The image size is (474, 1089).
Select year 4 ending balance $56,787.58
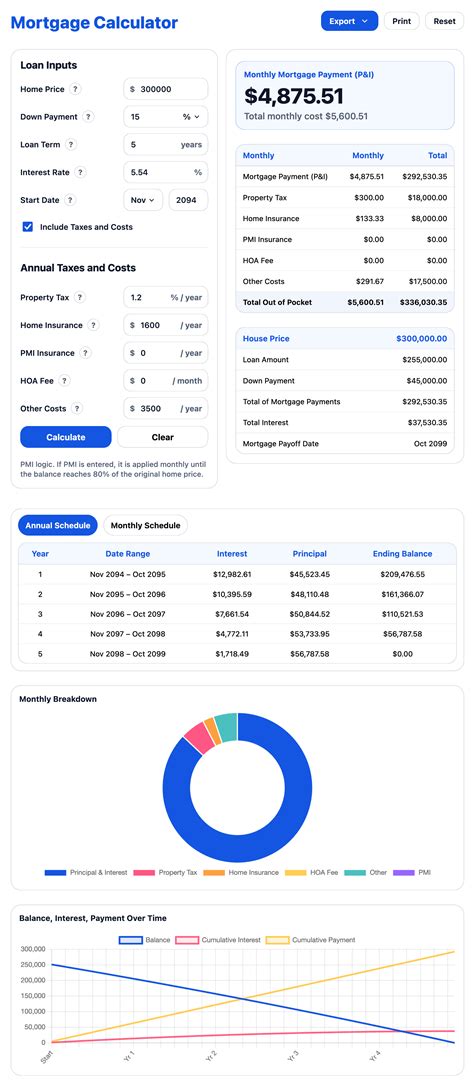(402, 633)
